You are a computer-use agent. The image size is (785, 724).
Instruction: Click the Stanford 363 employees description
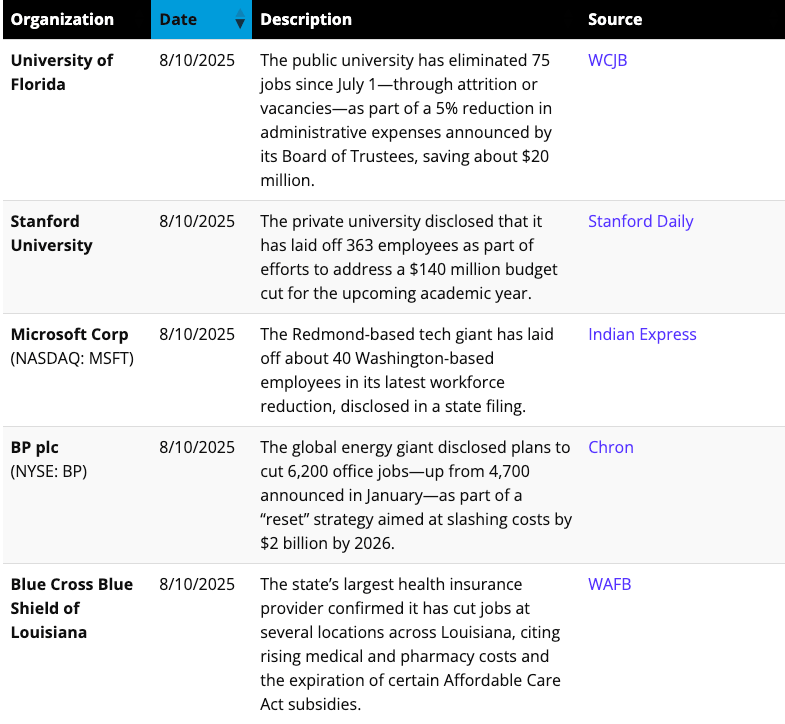pyautogui.click(x=409, y=257)
